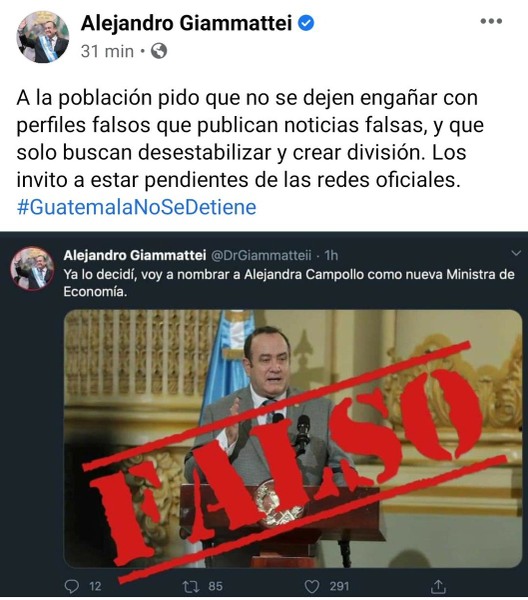
Task: Click the 1h tweet timestamp
Action: pos(331,255)
